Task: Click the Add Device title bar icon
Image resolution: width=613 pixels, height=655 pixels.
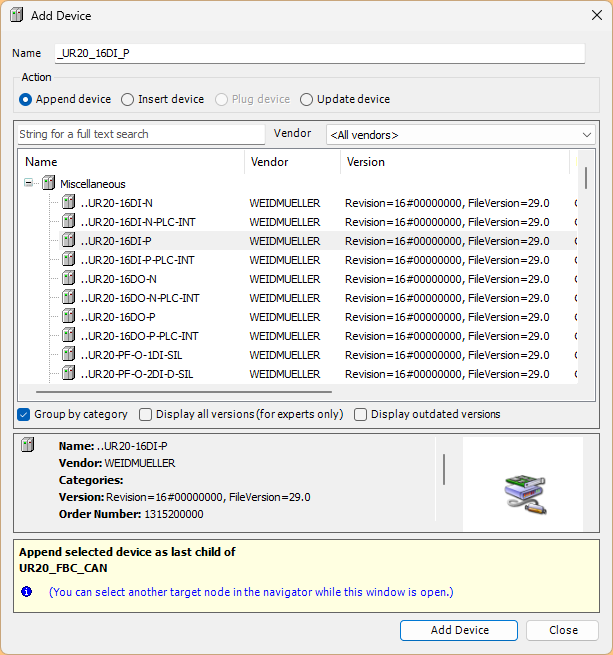Action: (x=17, y=15)
